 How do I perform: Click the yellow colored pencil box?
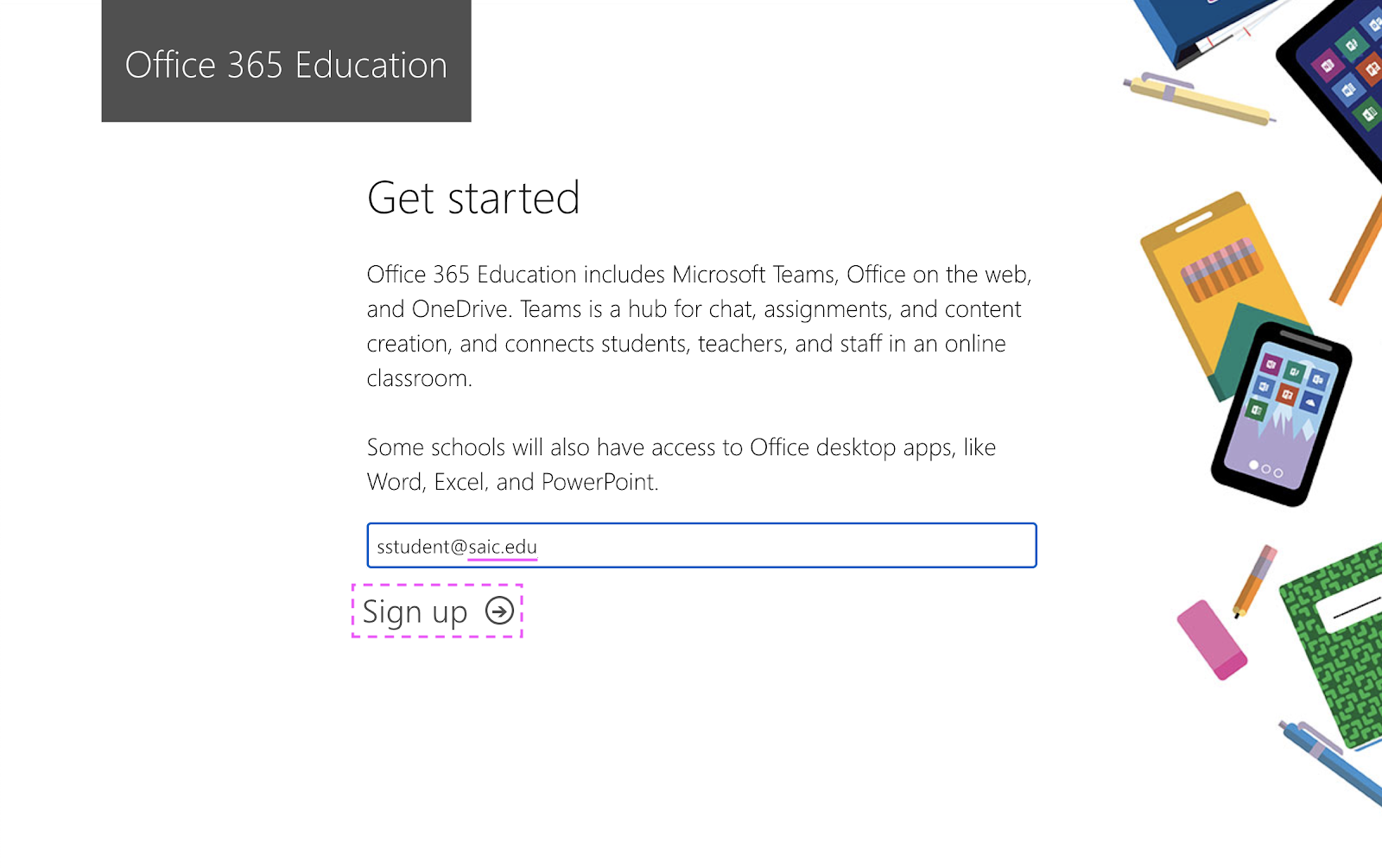[x=1218, y=285]
